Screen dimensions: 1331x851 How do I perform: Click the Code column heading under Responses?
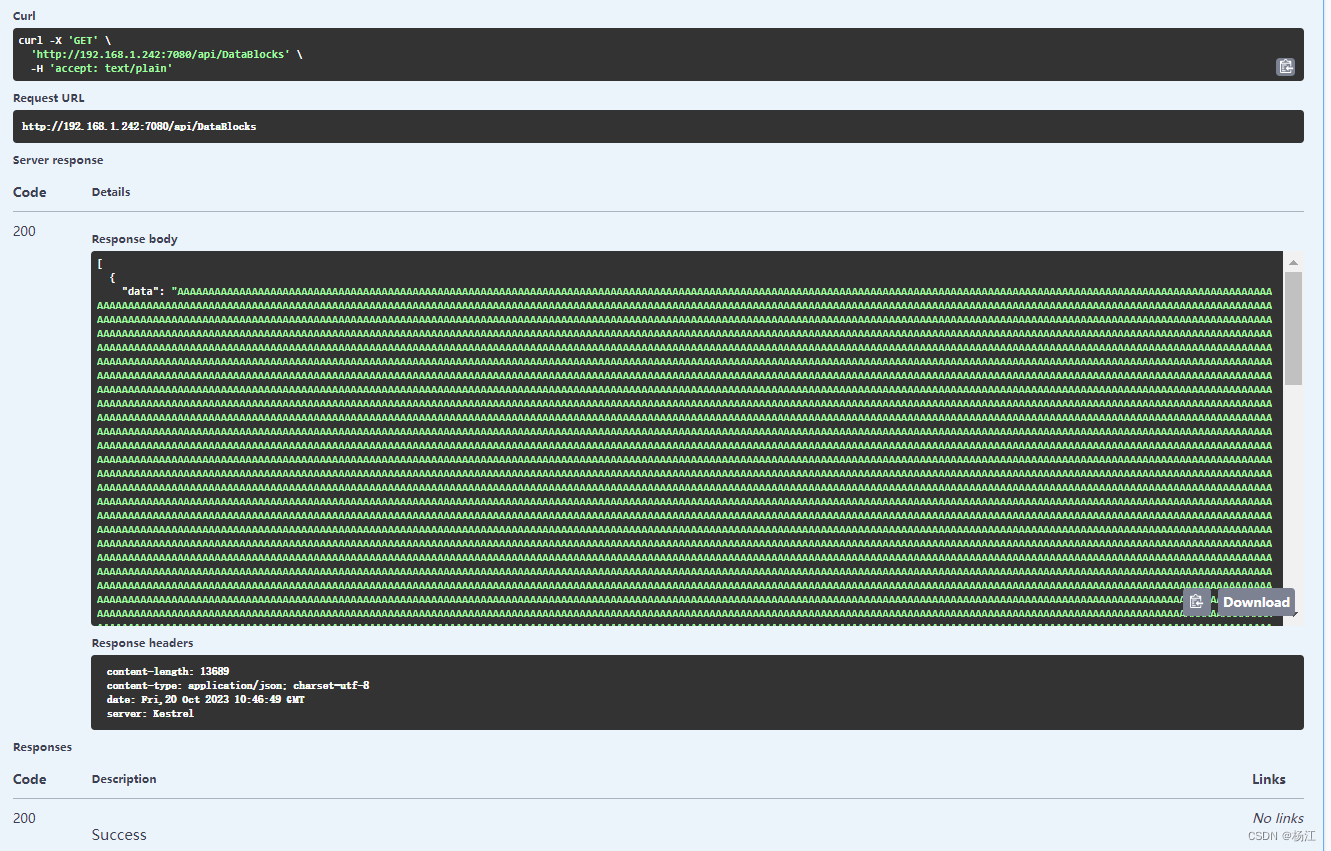pos(29,778)
